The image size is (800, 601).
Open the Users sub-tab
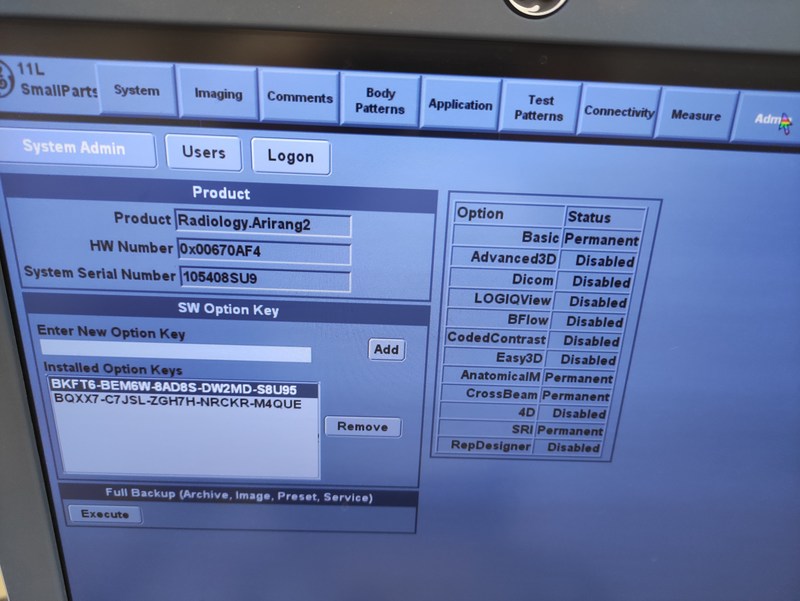pyautogui.click(x=204, y=153)
